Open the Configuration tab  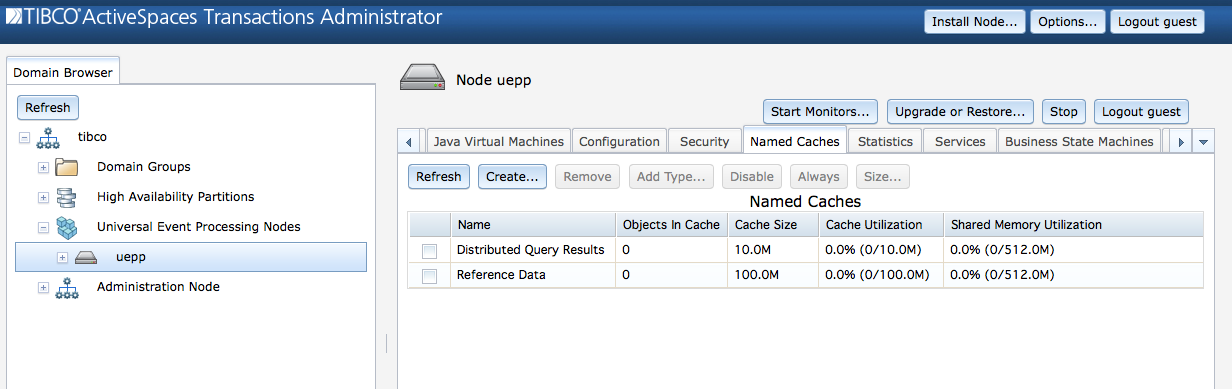619,142
